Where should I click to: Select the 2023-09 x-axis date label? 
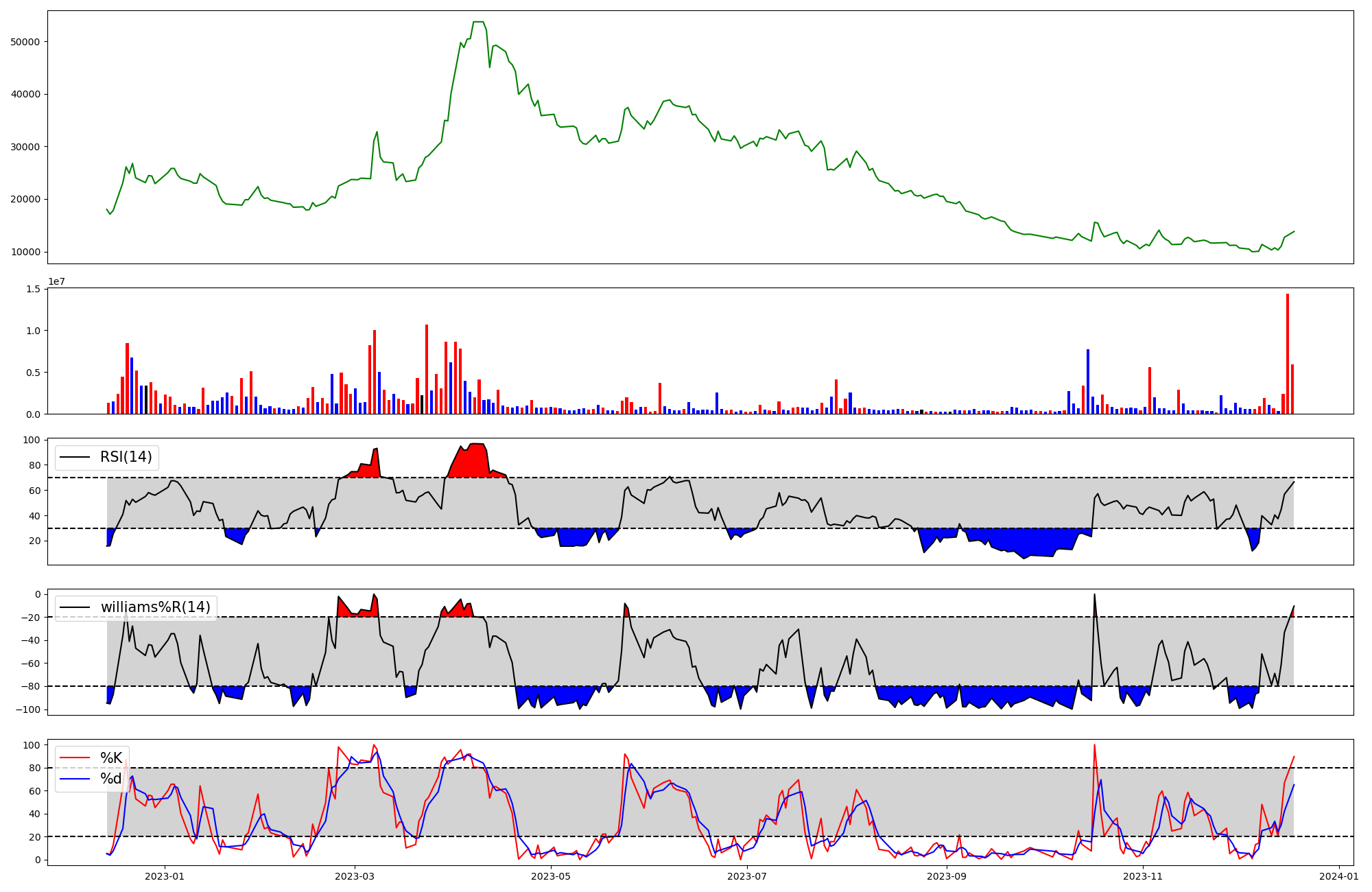pyautogui.click(x=947, y=876)
